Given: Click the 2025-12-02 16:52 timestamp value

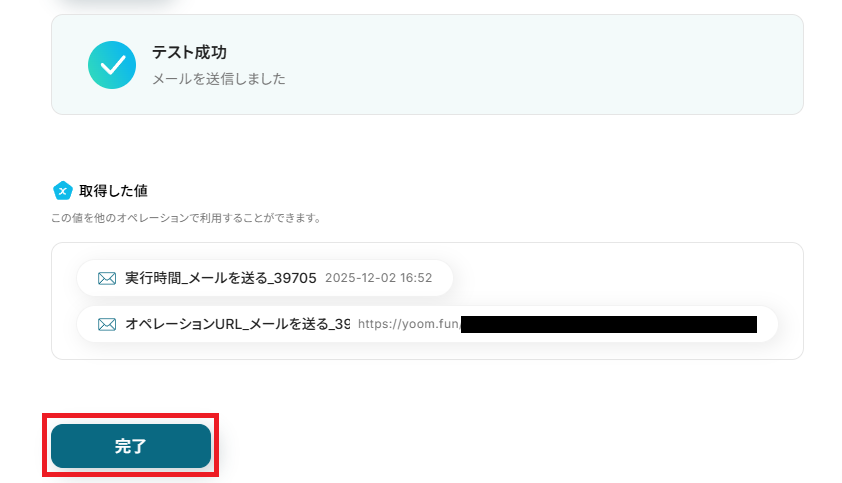Looking at the screenshot, I should coord(379,278).
